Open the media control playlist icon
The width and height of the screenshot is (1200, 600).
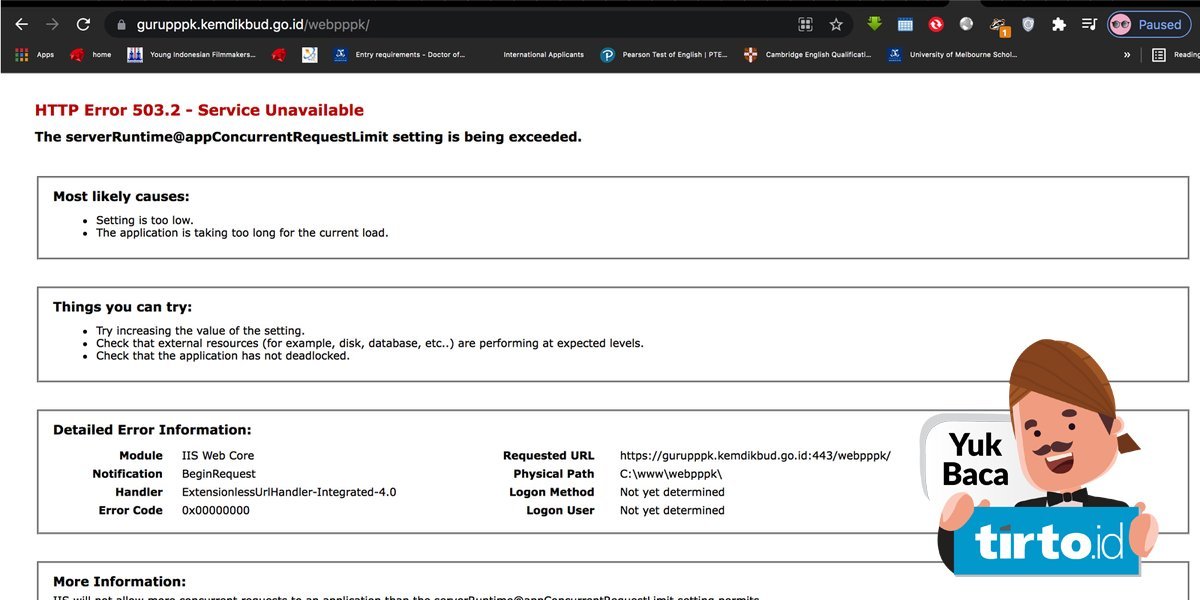point(1089,24)
